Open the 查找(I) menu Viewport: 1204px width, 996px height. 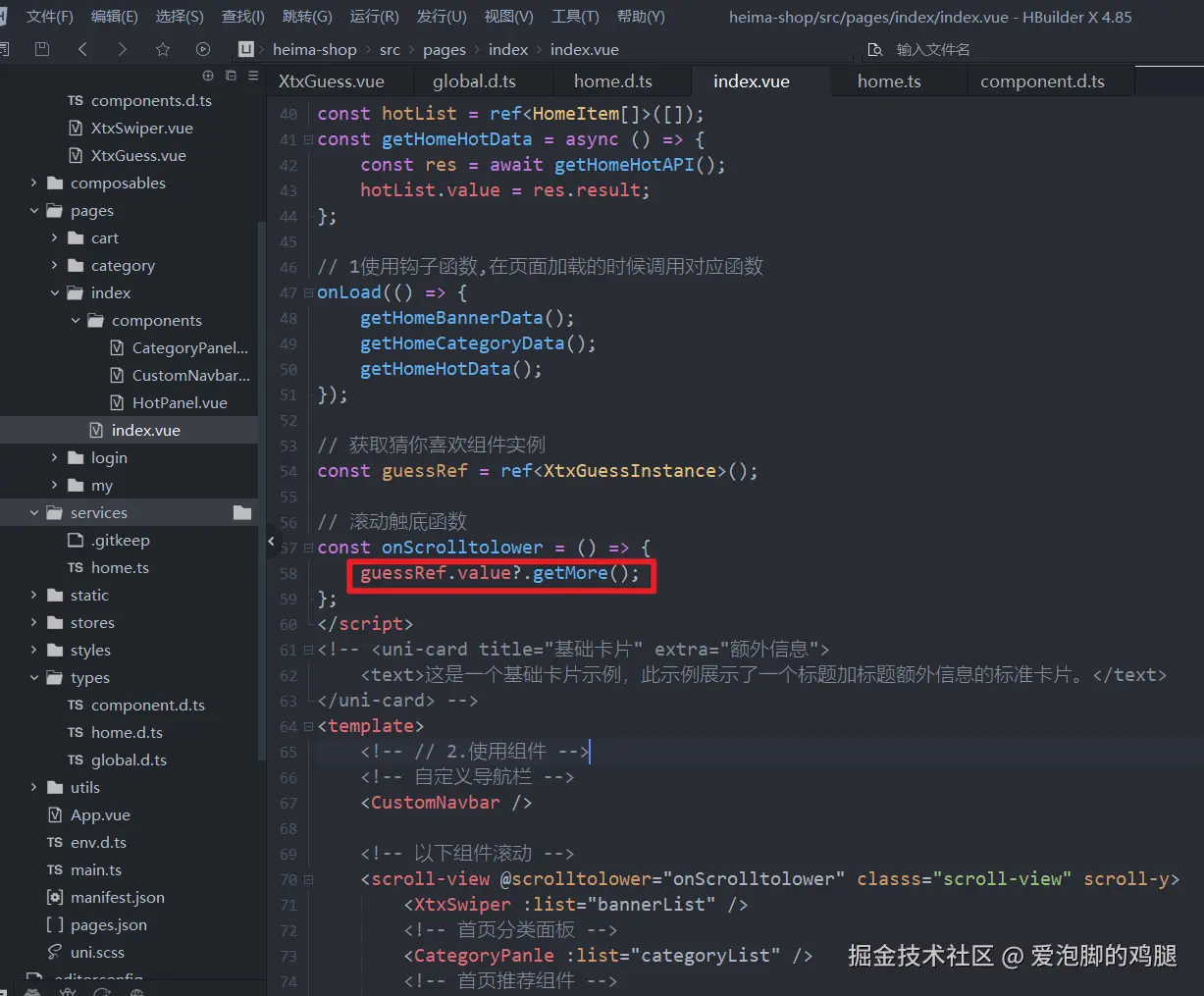[243, 17]
